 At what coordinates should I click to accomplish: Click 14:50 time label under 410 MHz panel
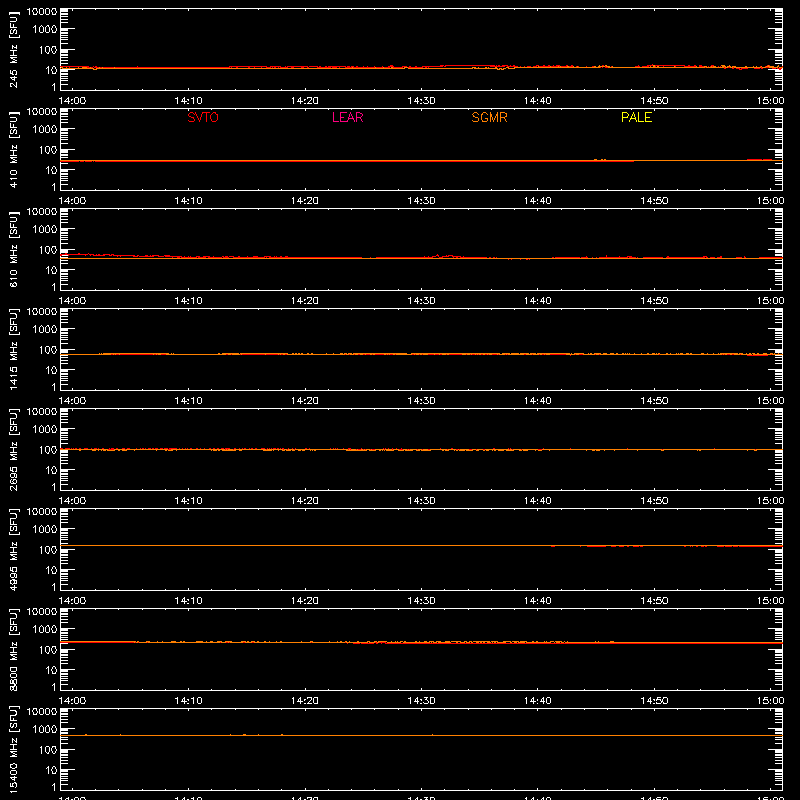[x=654, y=201]
